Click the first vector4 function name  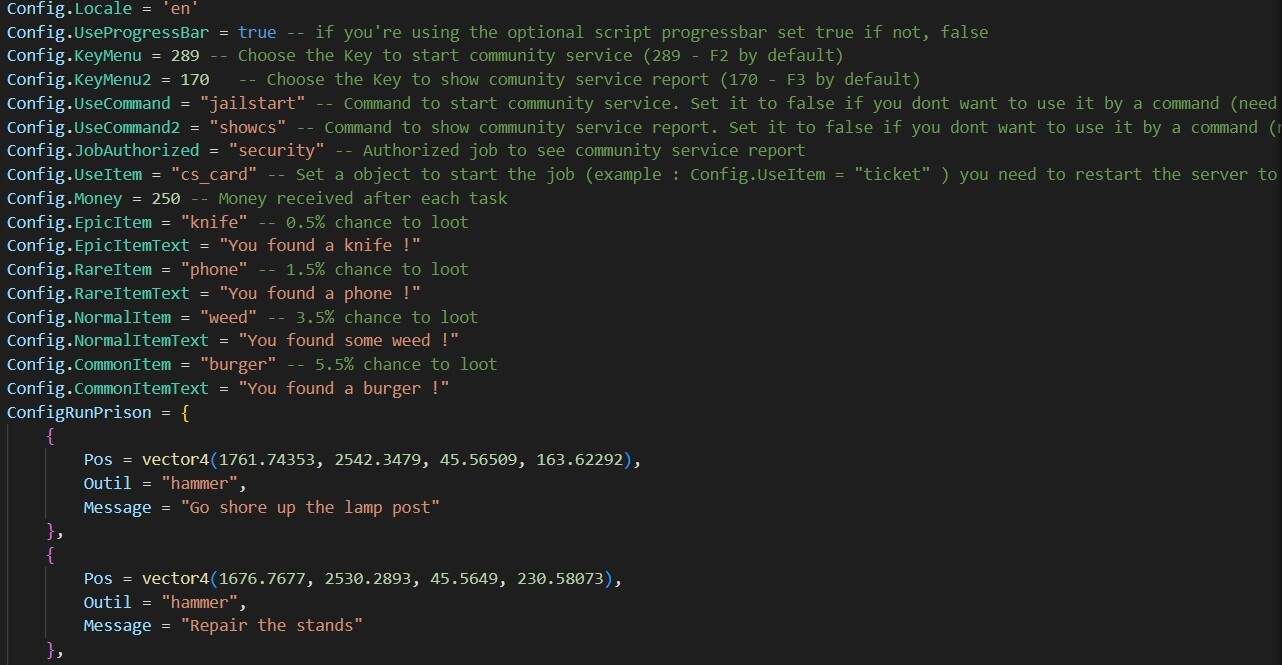(175, 460)
